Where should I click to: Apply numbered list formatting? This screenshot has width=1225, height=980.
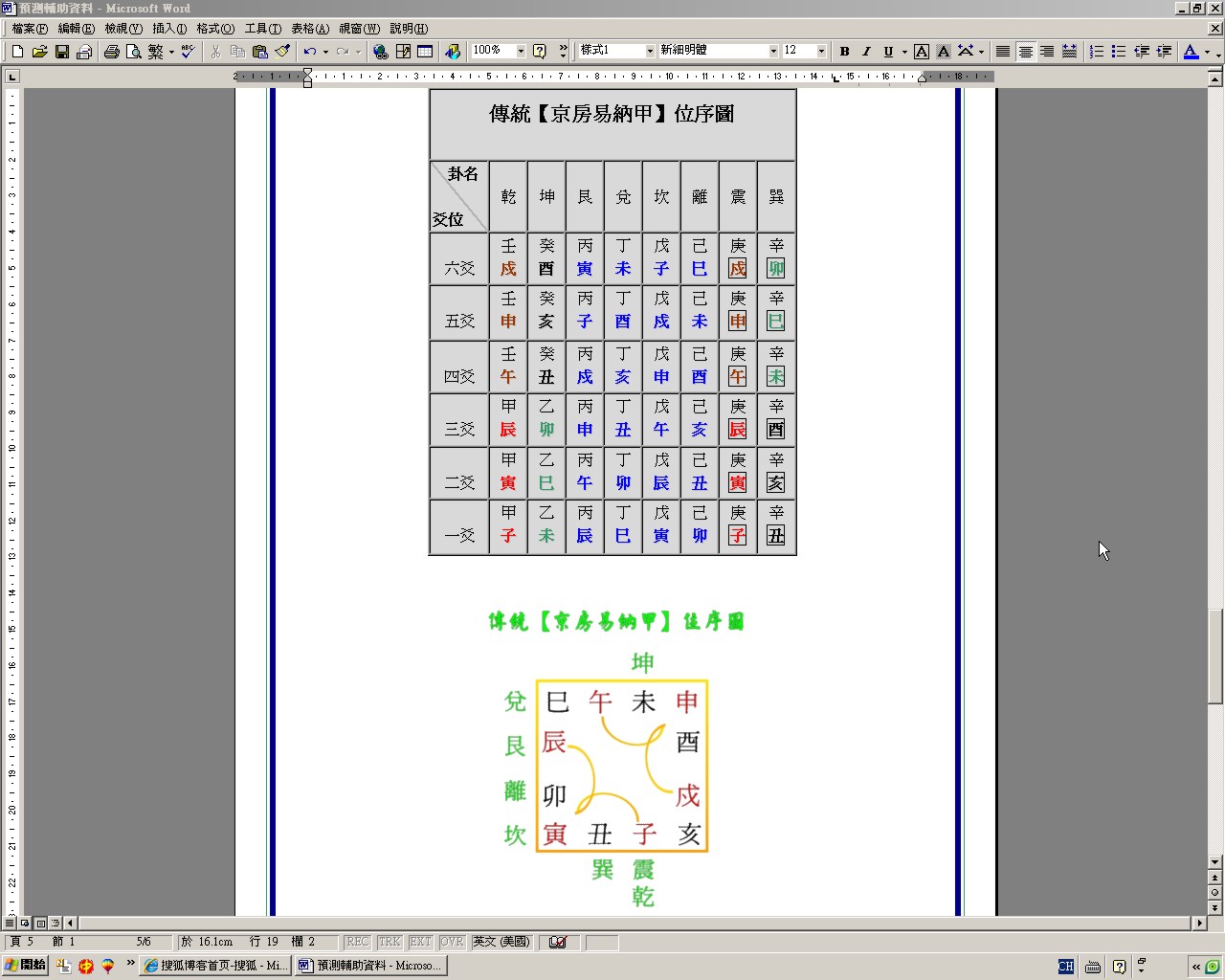(x=1097, y=52)
